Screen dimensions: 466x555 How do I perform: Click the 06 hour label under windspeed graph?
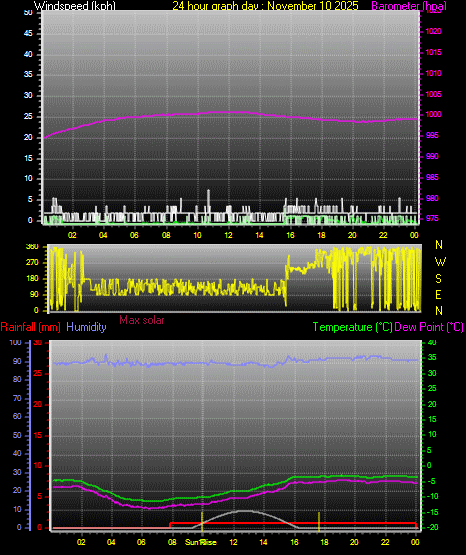point(134,235)
